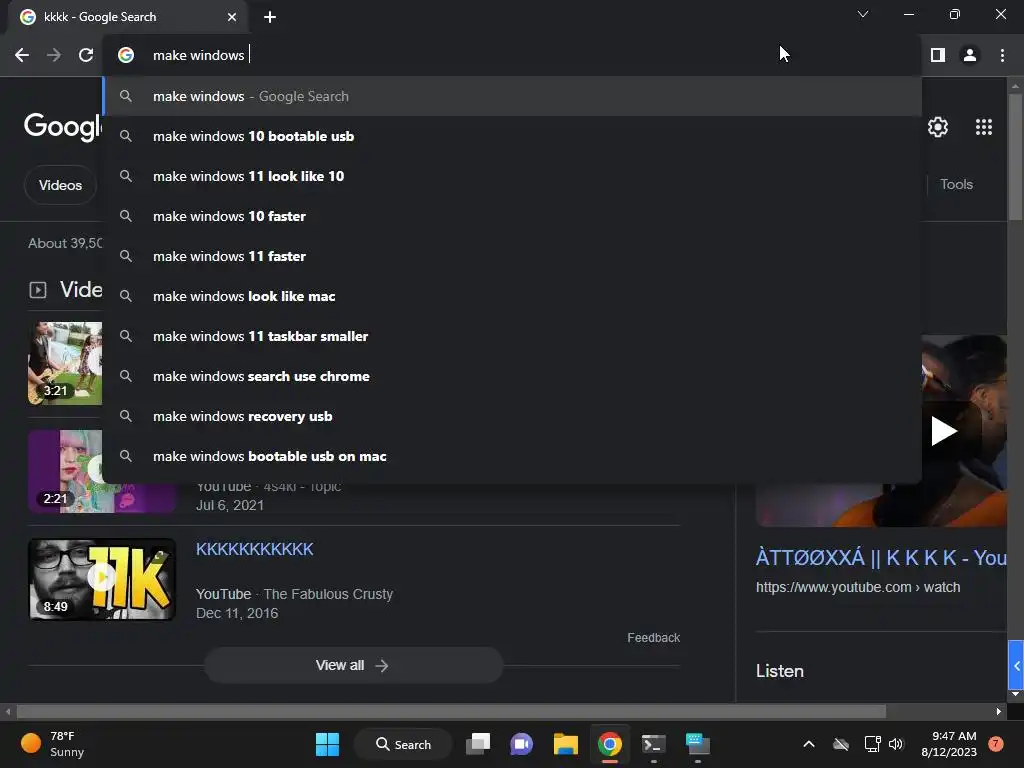Viewport: 1024px width, 768px height.
Task: Open the volume speaker tray icon
Action: [x=896, y=744]
